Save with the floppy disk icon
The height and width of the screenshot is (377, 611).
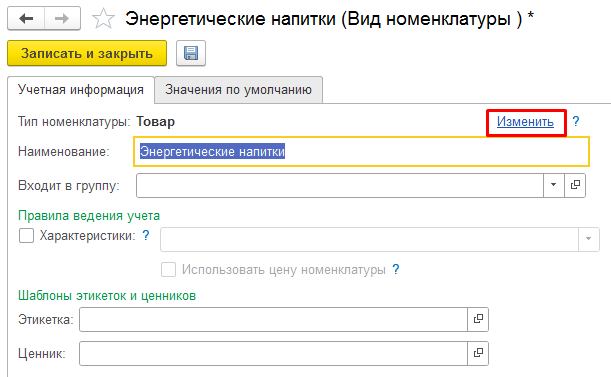(191, 53)
